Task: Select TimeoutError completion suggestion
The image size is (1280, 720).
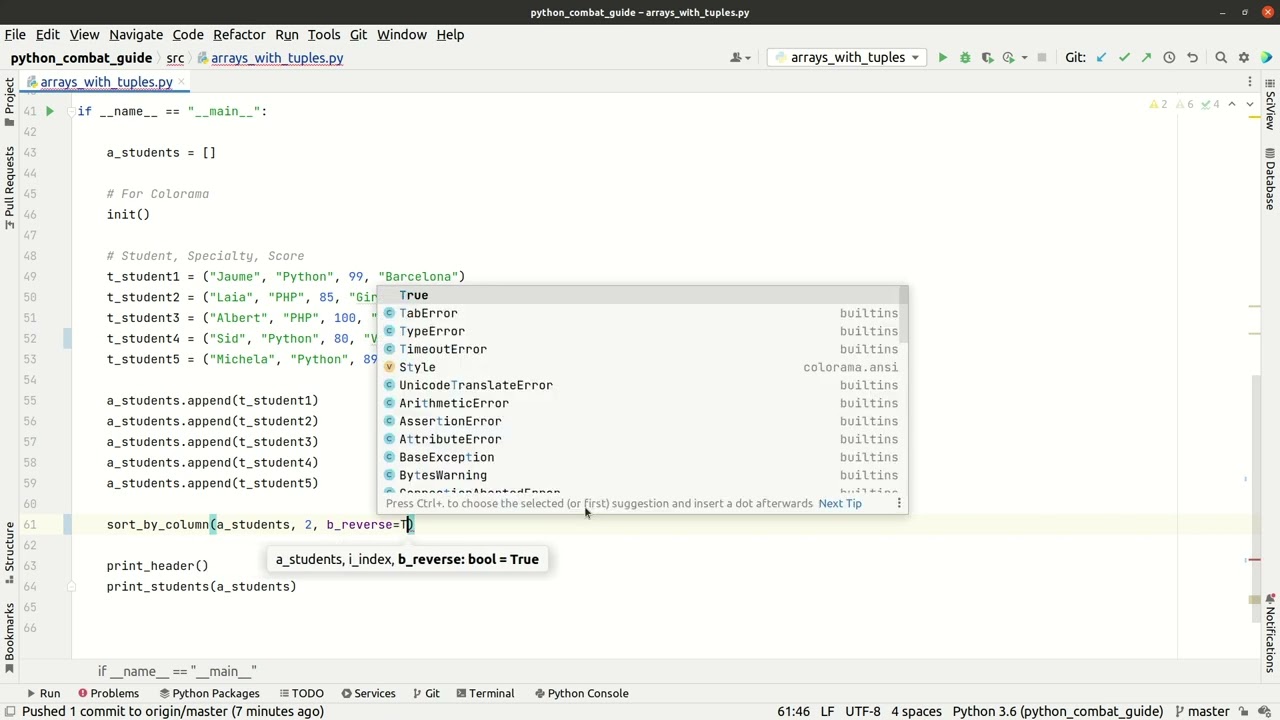Action: (640, 349)
